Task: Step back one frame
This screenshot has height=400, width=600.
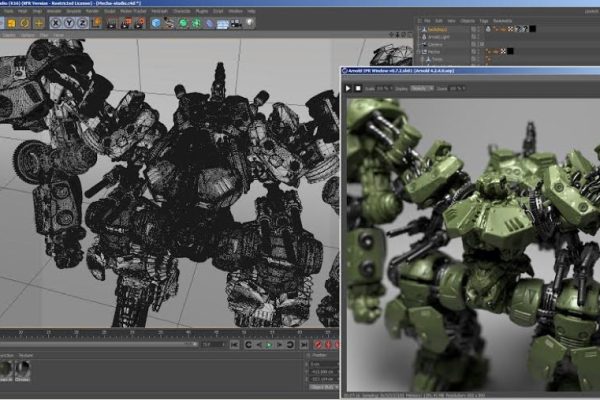Action: point(259,345)
